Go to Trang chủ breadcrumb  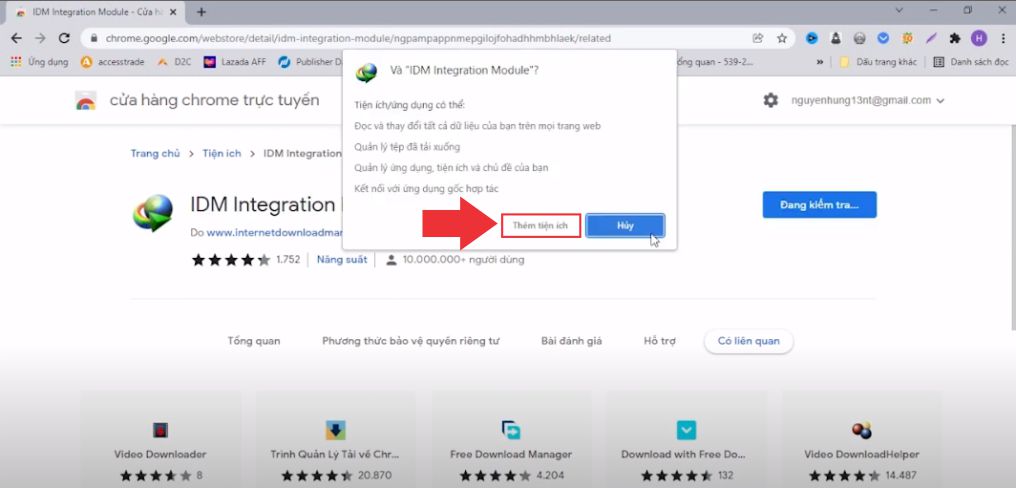pos(156,154)
